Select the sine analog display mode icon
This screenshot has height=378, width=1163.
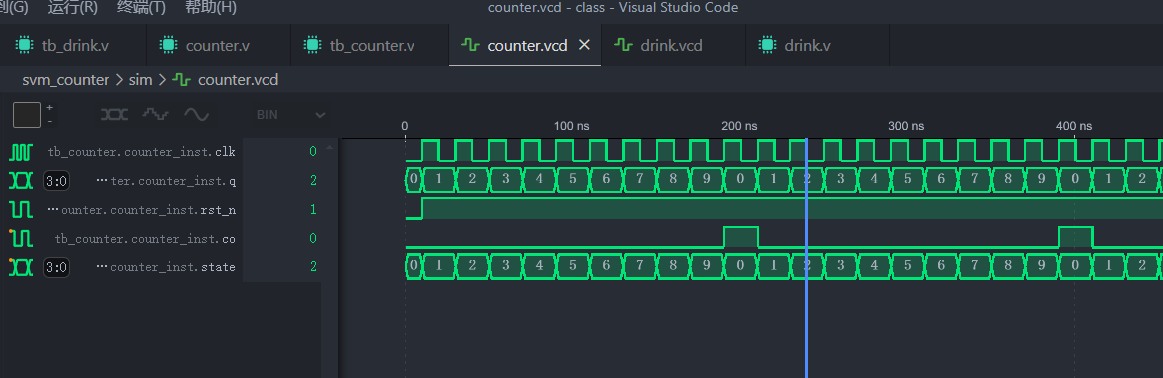(x=197, y=115)
